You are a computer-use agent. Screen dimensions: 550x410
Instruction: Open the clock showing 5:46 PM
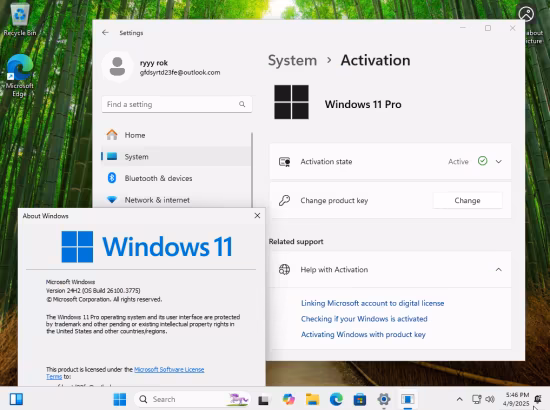pos(517,399)
